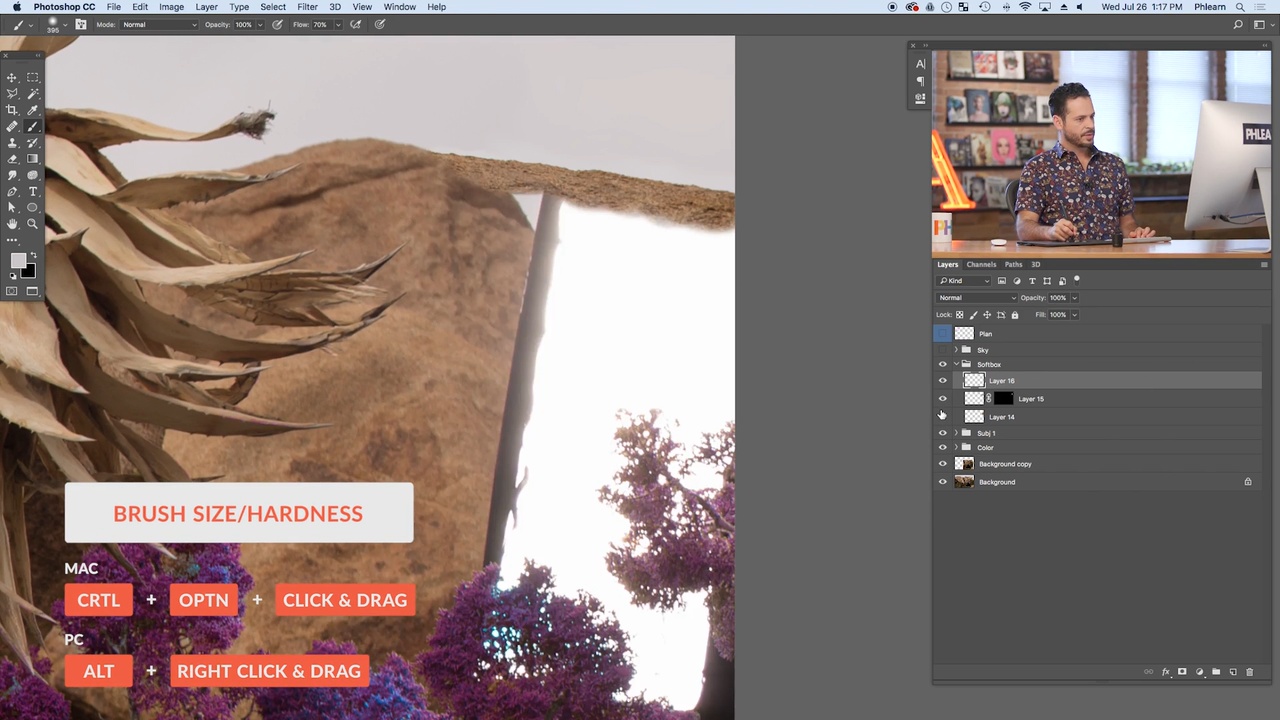1280x720 pixels.
Task: Reset to default foreground and background colors
Action: [13, 275]
